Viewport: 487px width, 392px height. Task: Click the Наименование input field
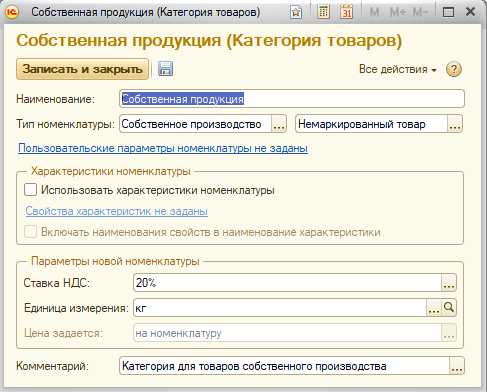pos(292,99)
